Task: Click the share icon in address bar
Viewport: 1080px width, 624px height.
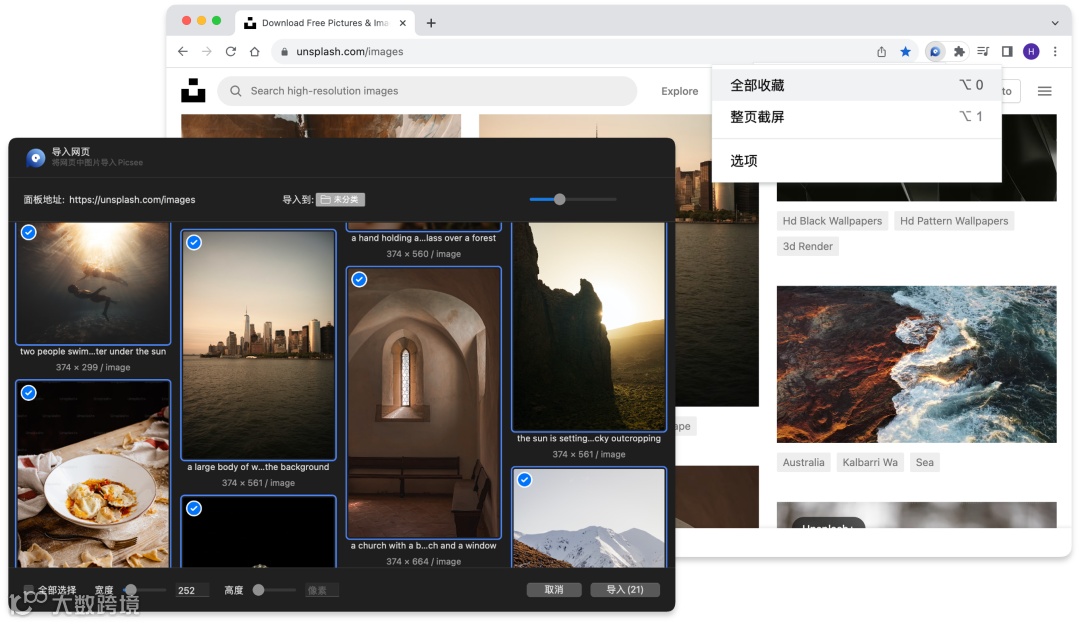Action: (882, 52)
